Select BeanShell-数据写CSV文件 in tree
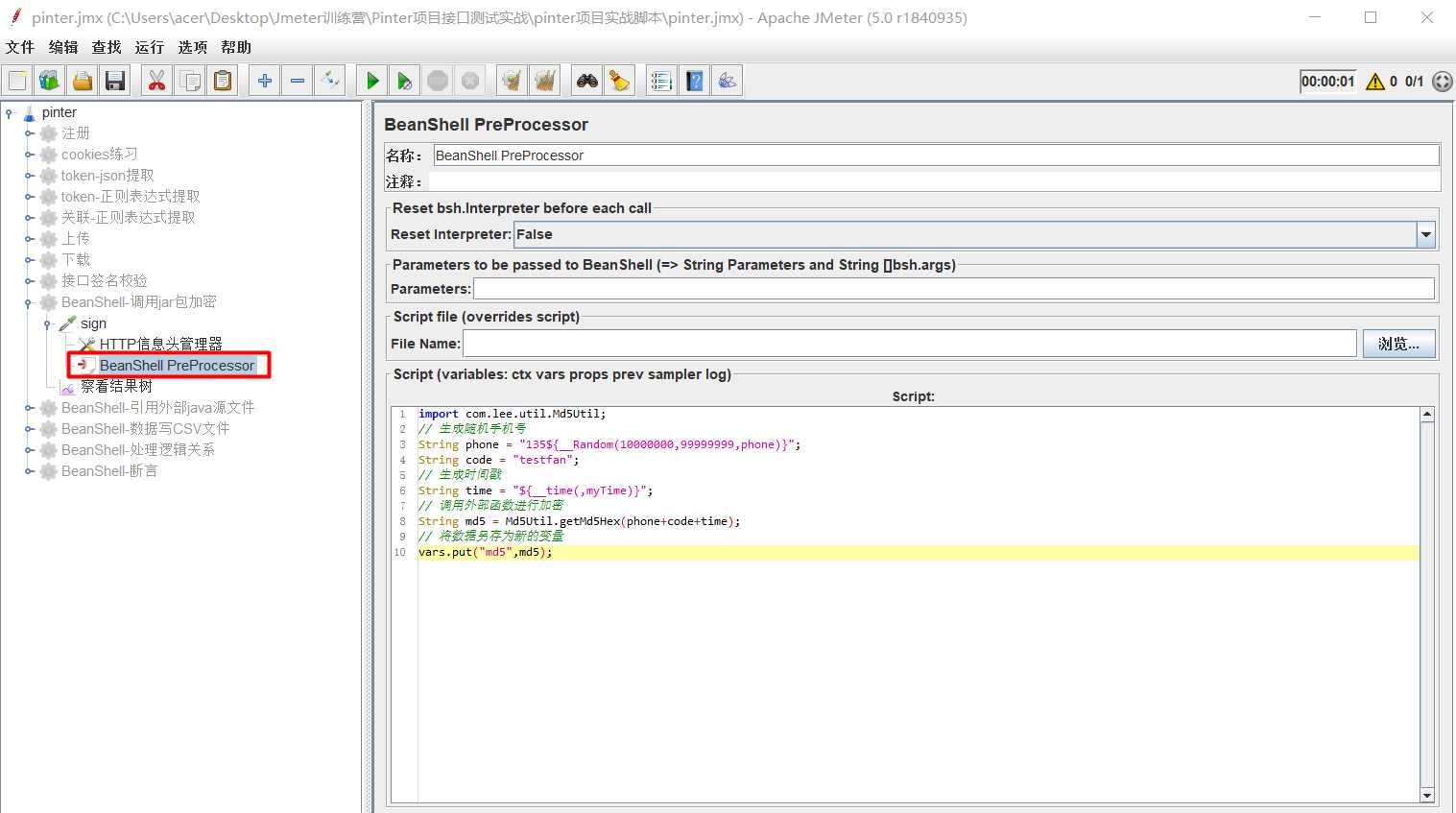Viewport: 1456px width, 813px height. coord(146,429)
